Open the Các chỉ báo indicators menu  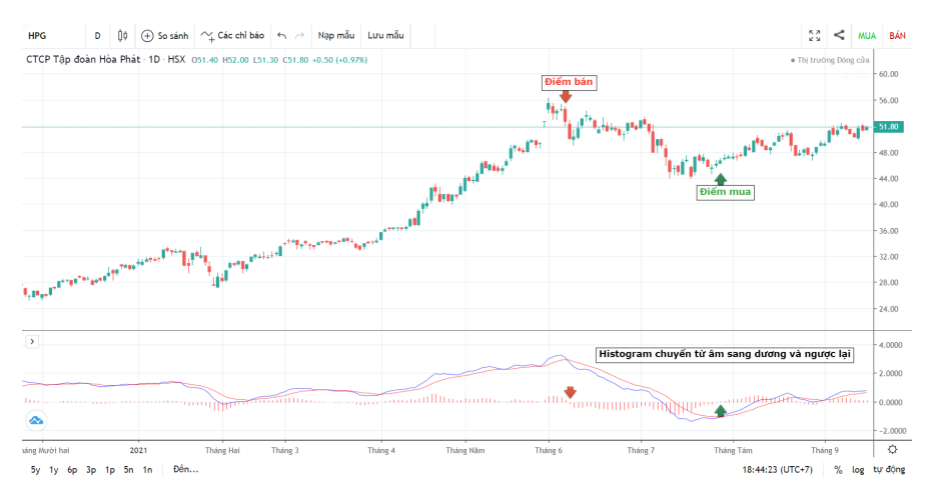(233, 36)
